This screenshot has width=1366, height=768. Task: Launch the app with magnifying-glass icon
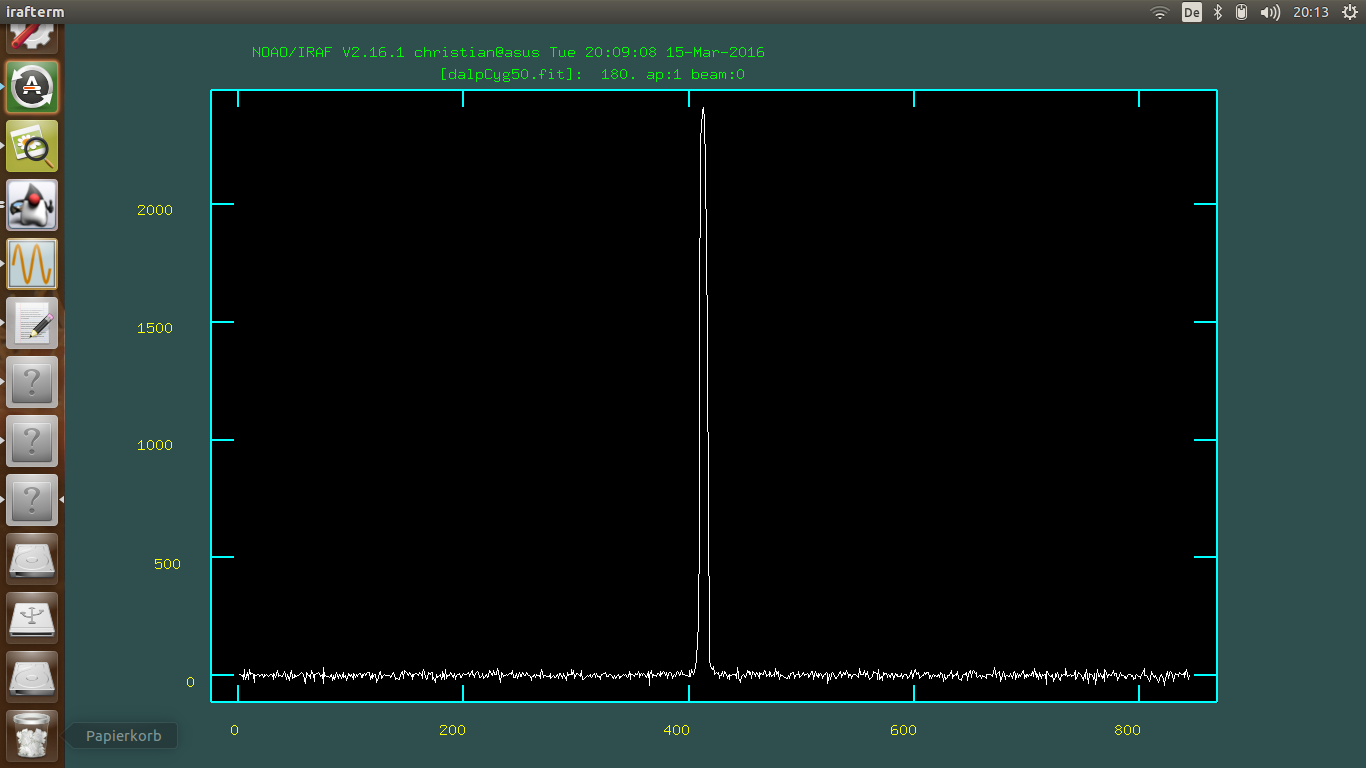32,146
